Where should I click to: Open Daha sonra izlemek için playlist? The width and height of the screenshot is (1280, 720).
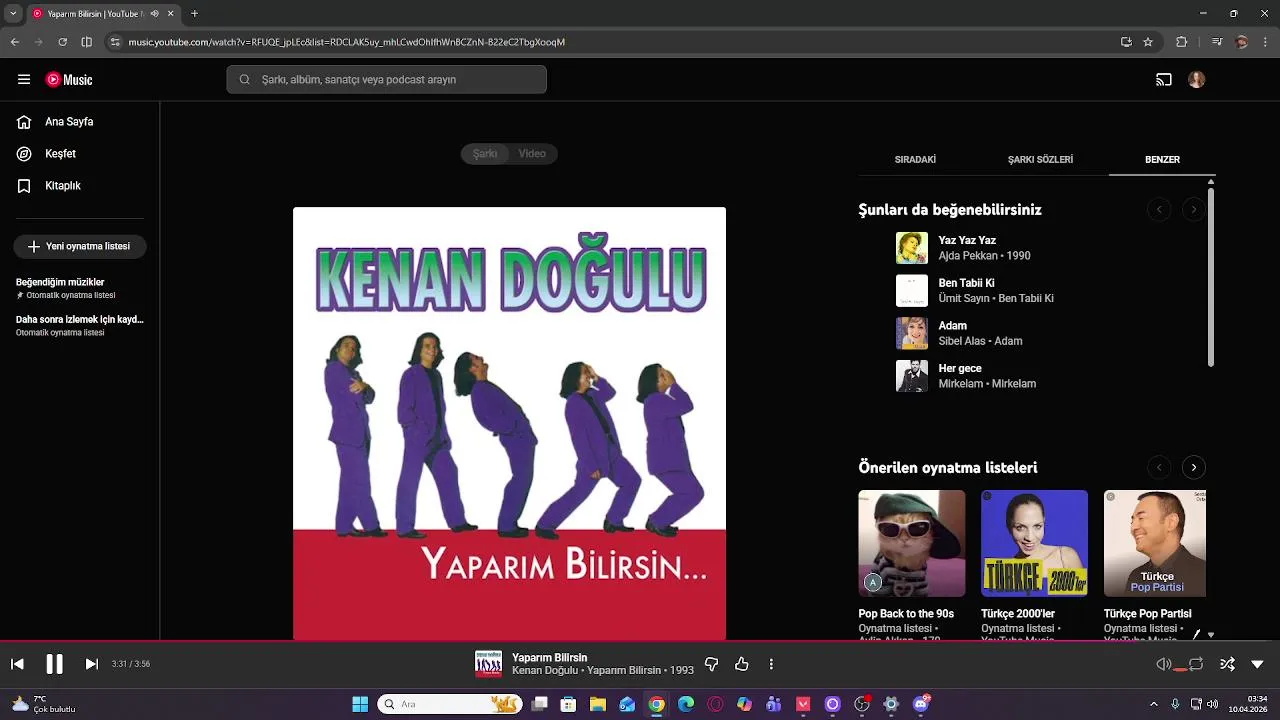point(80,325)
